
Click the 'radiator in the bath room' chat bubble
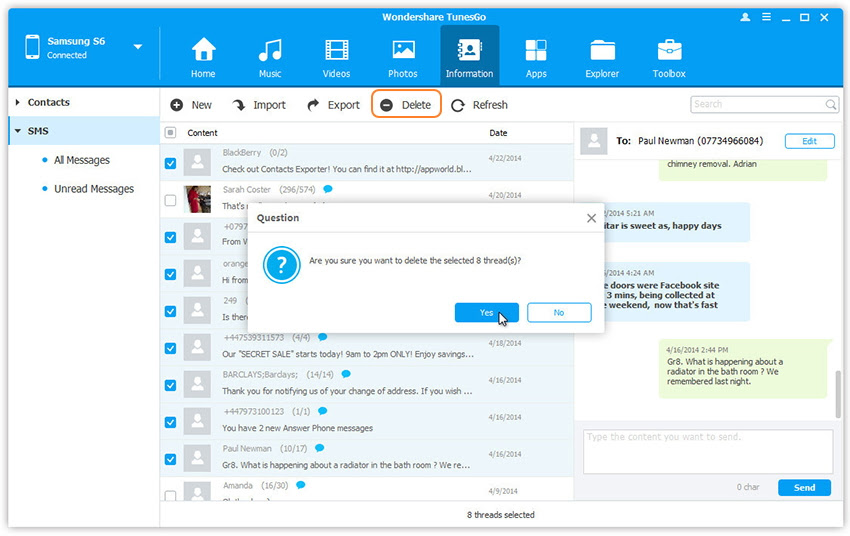[743, 369]
